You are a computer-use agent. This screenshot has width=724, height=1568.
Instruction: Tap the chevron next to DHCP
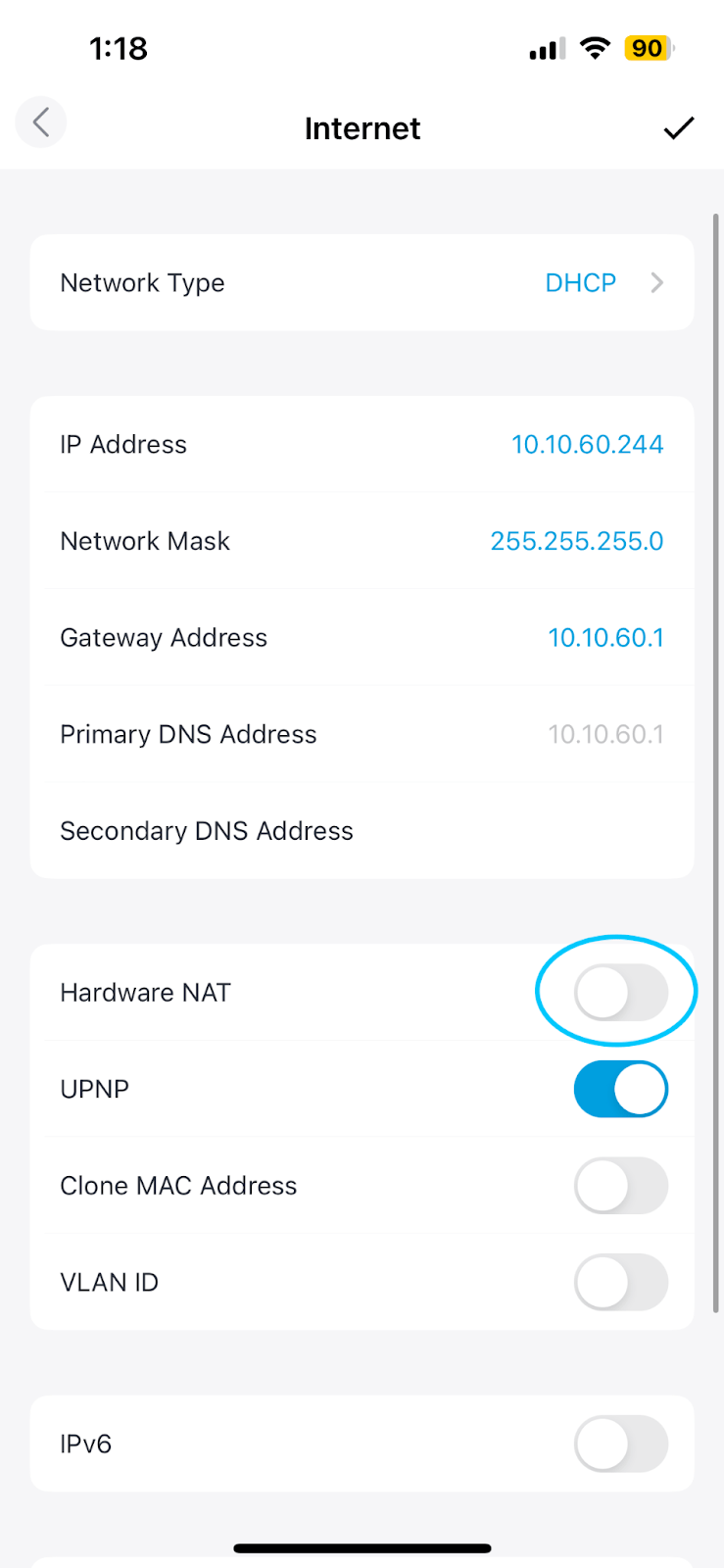657,282
